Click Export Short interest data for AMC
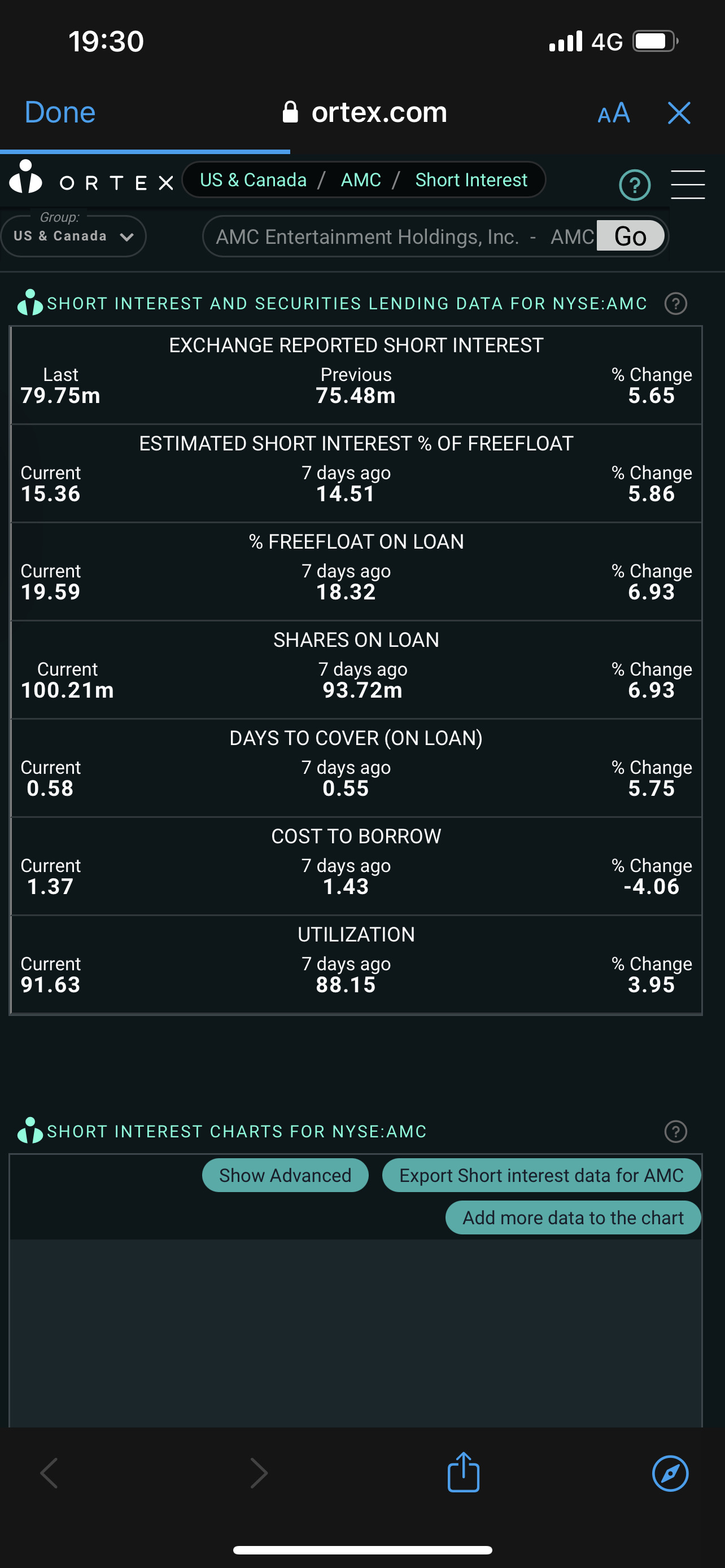This screenshot has height=1568, width=725. (x=540, y=1175)
